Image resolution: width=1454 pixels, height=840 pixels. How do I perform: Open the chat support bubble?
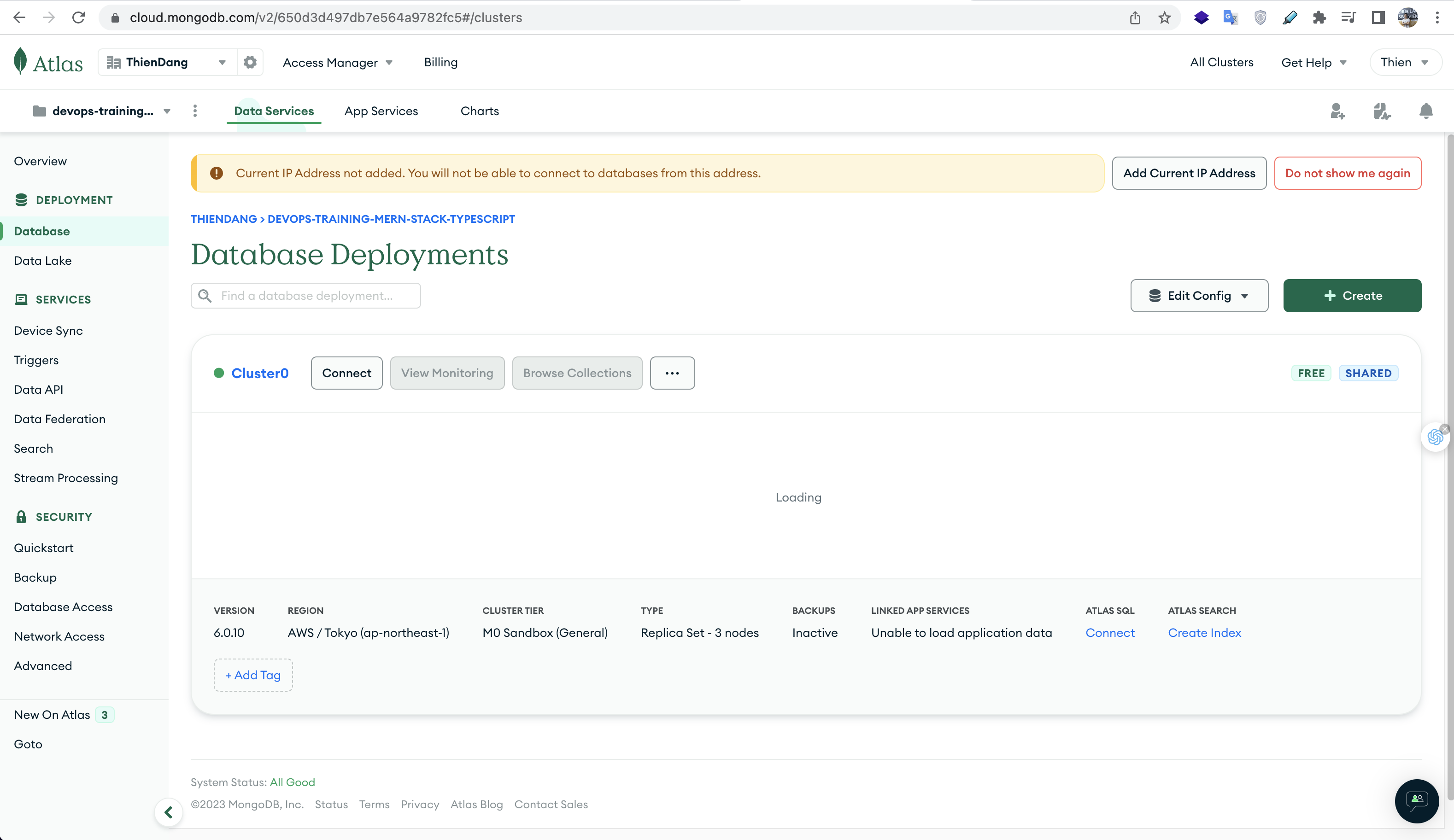1417,801
